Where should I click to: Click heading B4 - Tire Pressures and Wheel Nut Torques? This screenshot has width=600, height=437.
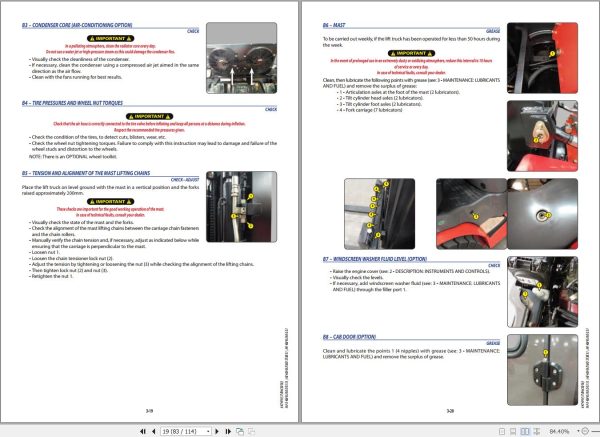[72, 103]
